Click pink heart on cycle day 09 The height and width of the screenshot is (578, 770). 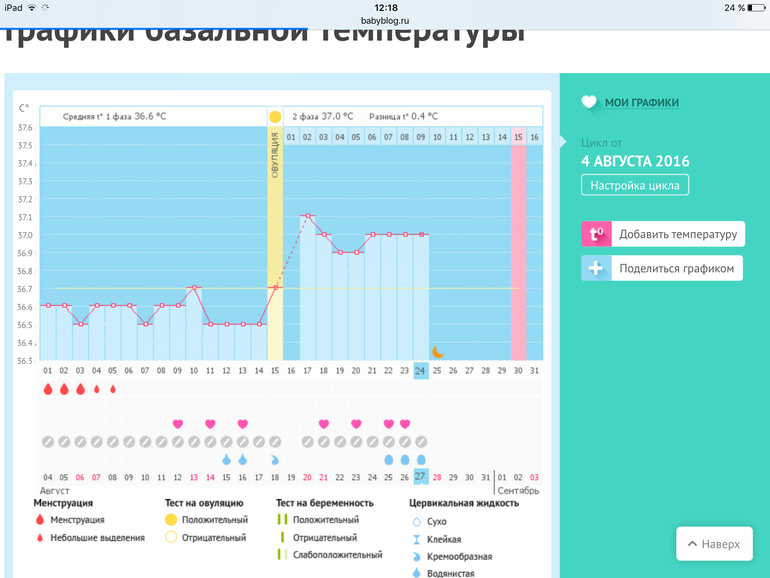point(178,424)
